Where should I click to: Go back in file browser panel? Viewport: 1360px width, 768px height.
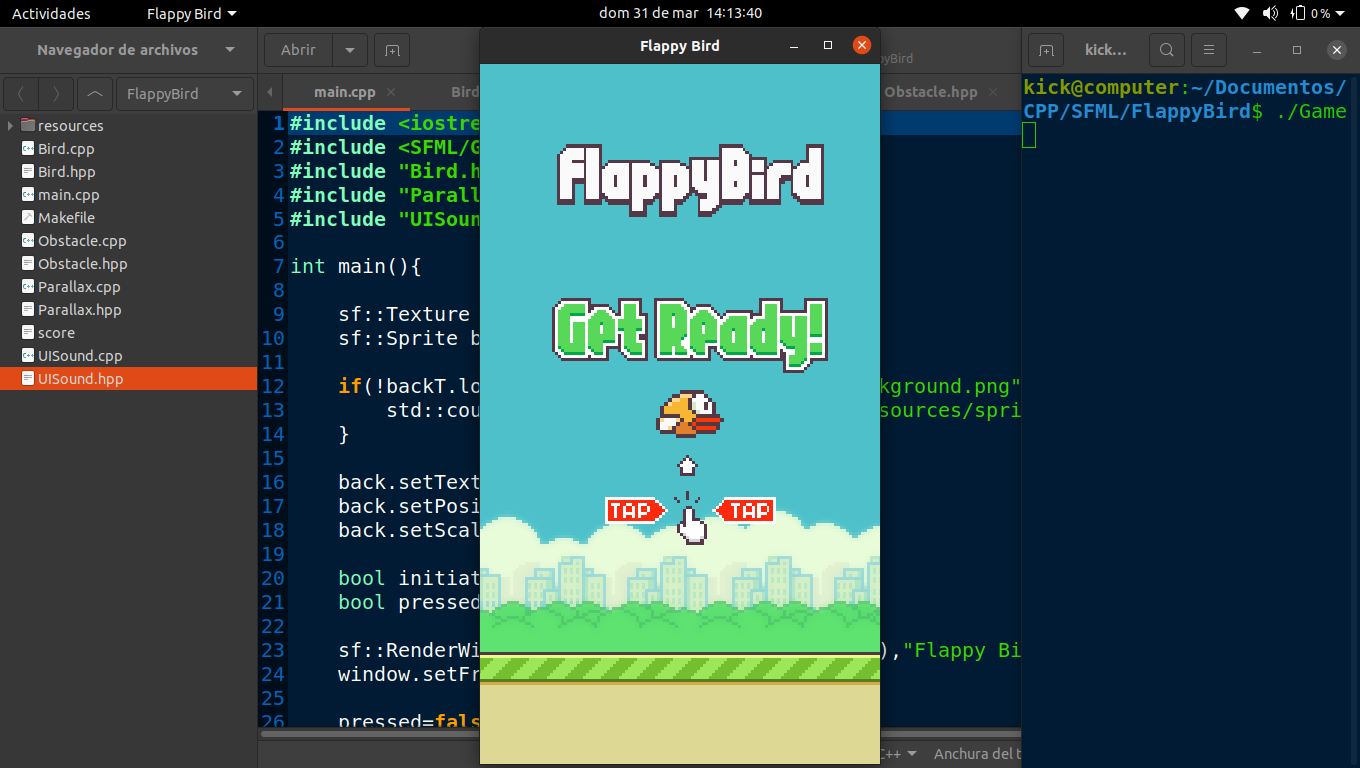(x=21, y=94)
